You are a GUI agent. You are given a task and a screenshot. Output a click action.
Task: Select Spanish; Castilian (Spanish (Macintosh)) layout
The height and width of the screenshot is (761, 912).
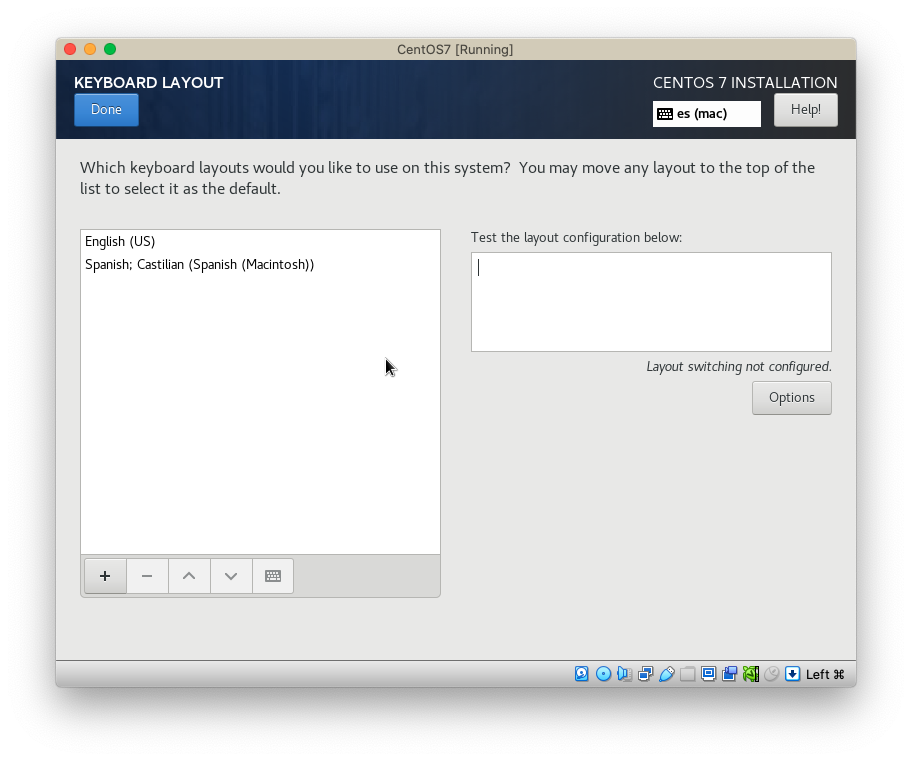click(x=199, y=264)
